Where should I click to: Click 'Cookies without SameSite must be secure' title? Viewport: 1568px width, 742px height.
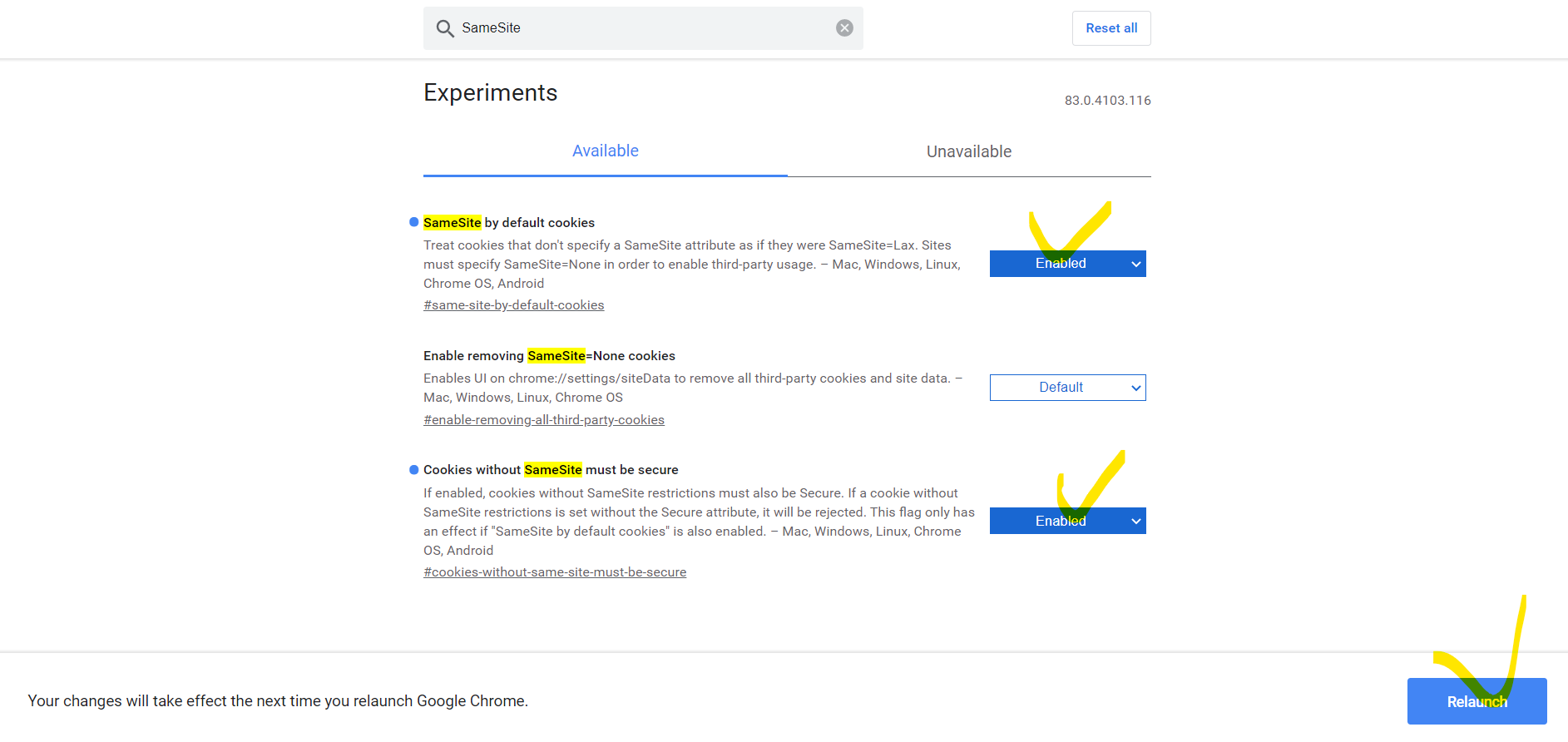click(x=551, y=470)
